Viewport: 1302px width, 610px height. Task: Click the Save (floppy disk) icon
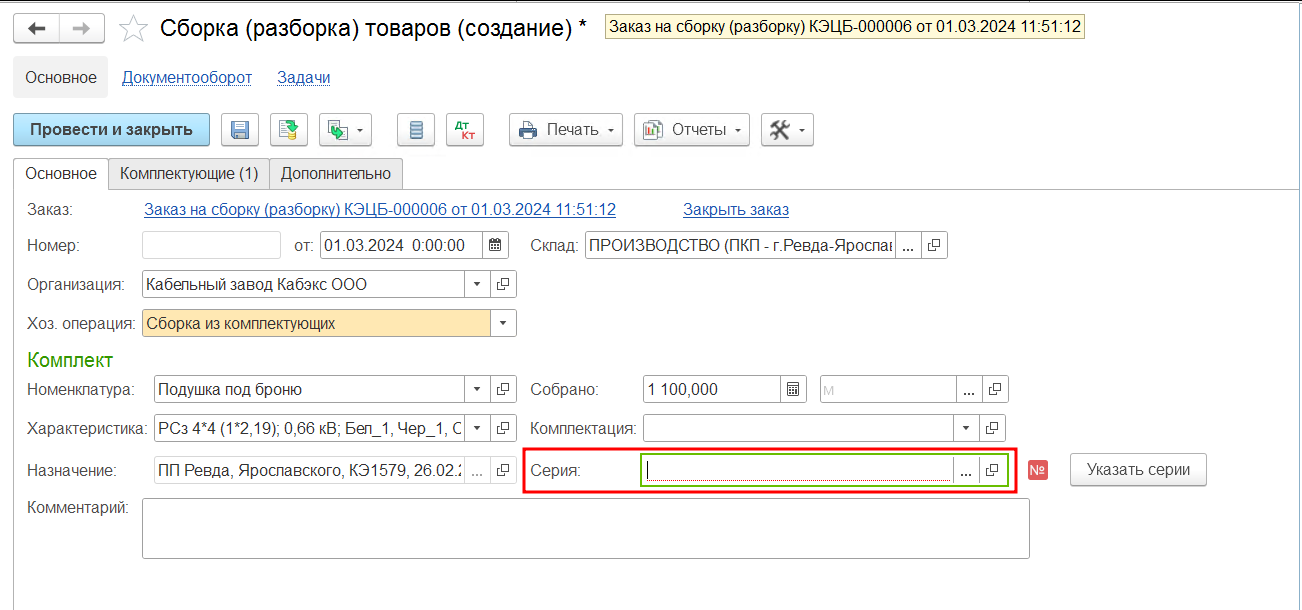coord(240,130)
